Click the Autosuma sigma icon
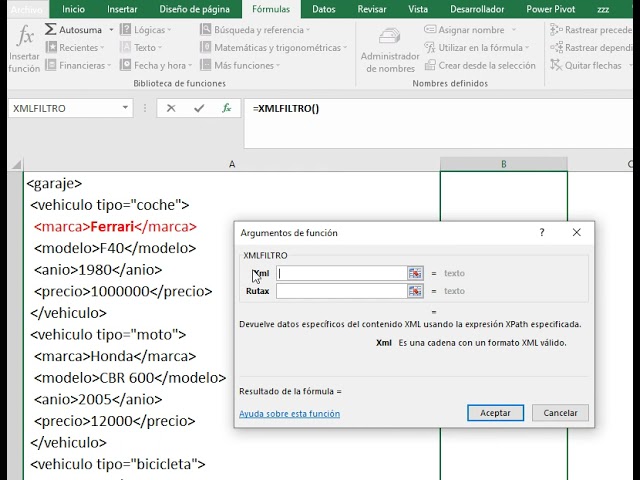This screenshot has width=640, height=480. point(51,29)
